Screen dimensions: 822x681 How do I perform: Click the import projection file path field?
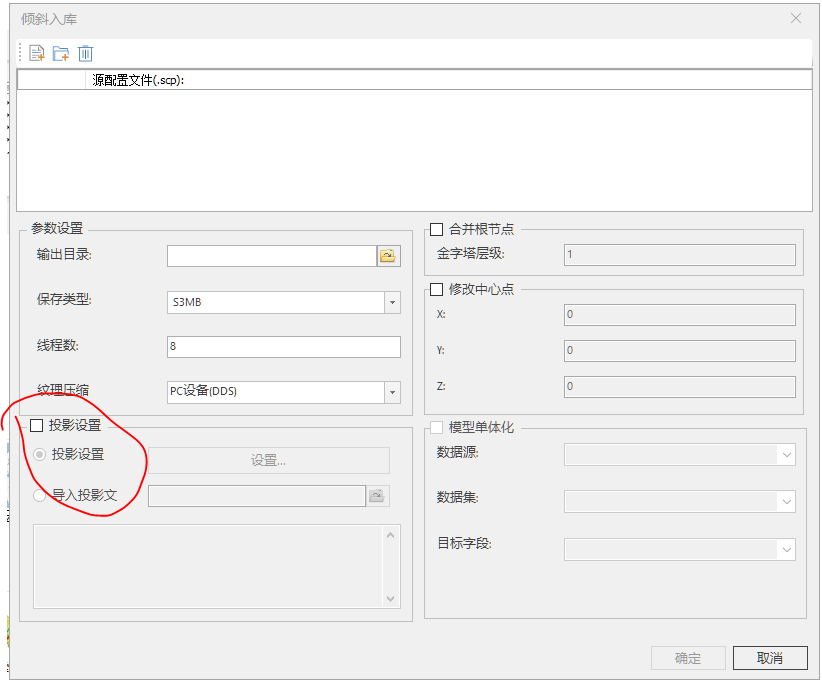[257, 496]
